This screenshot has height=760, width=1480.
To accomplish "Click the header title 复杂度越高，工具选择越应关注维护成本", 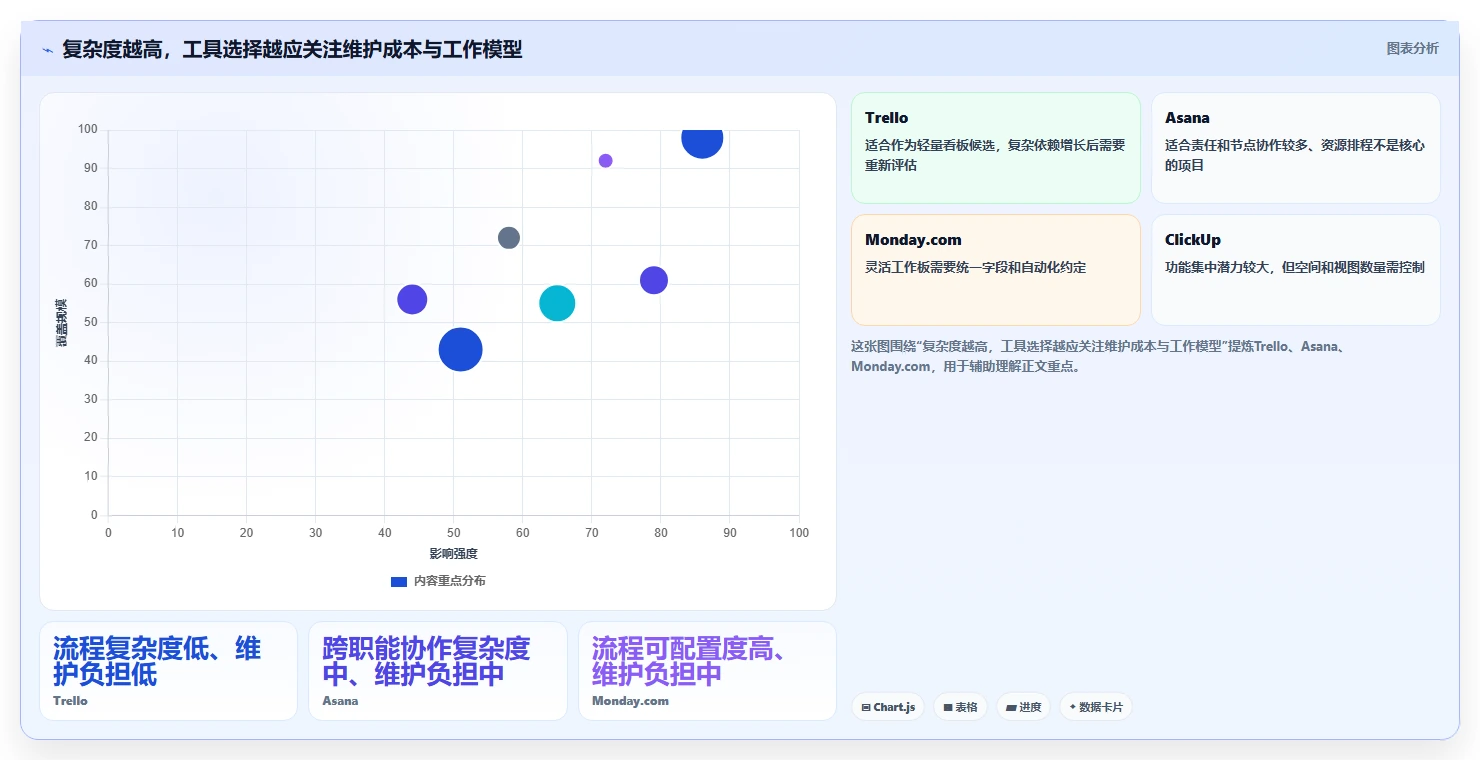I will point(292,49).
